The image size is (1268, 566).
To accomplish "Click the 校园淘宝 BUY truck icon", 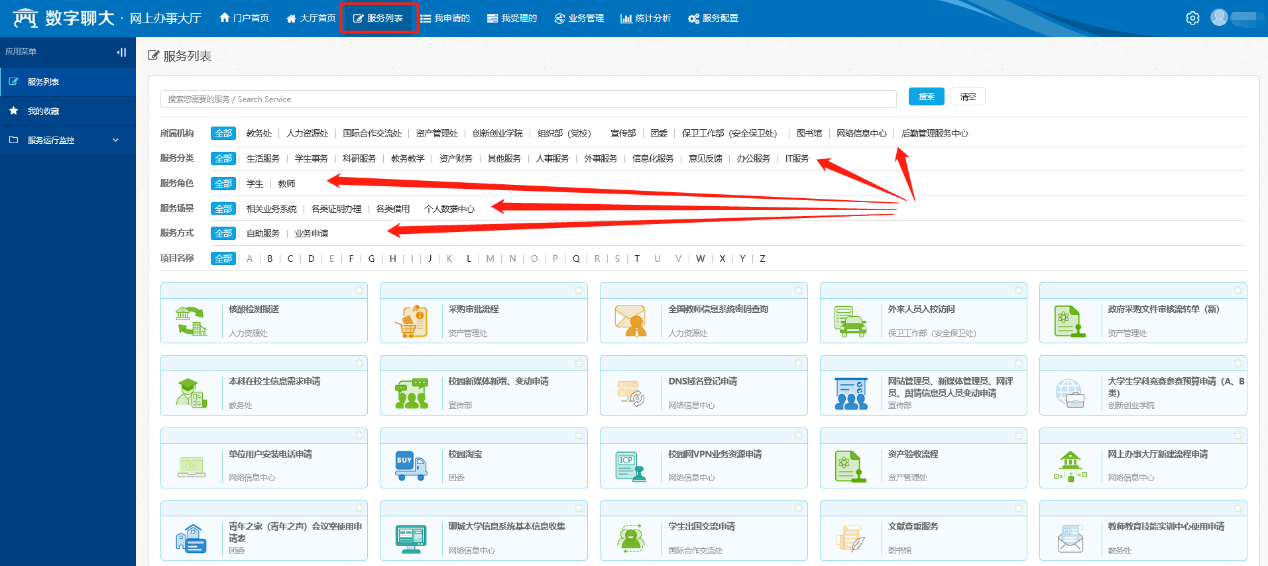I will tap(411, 465).
